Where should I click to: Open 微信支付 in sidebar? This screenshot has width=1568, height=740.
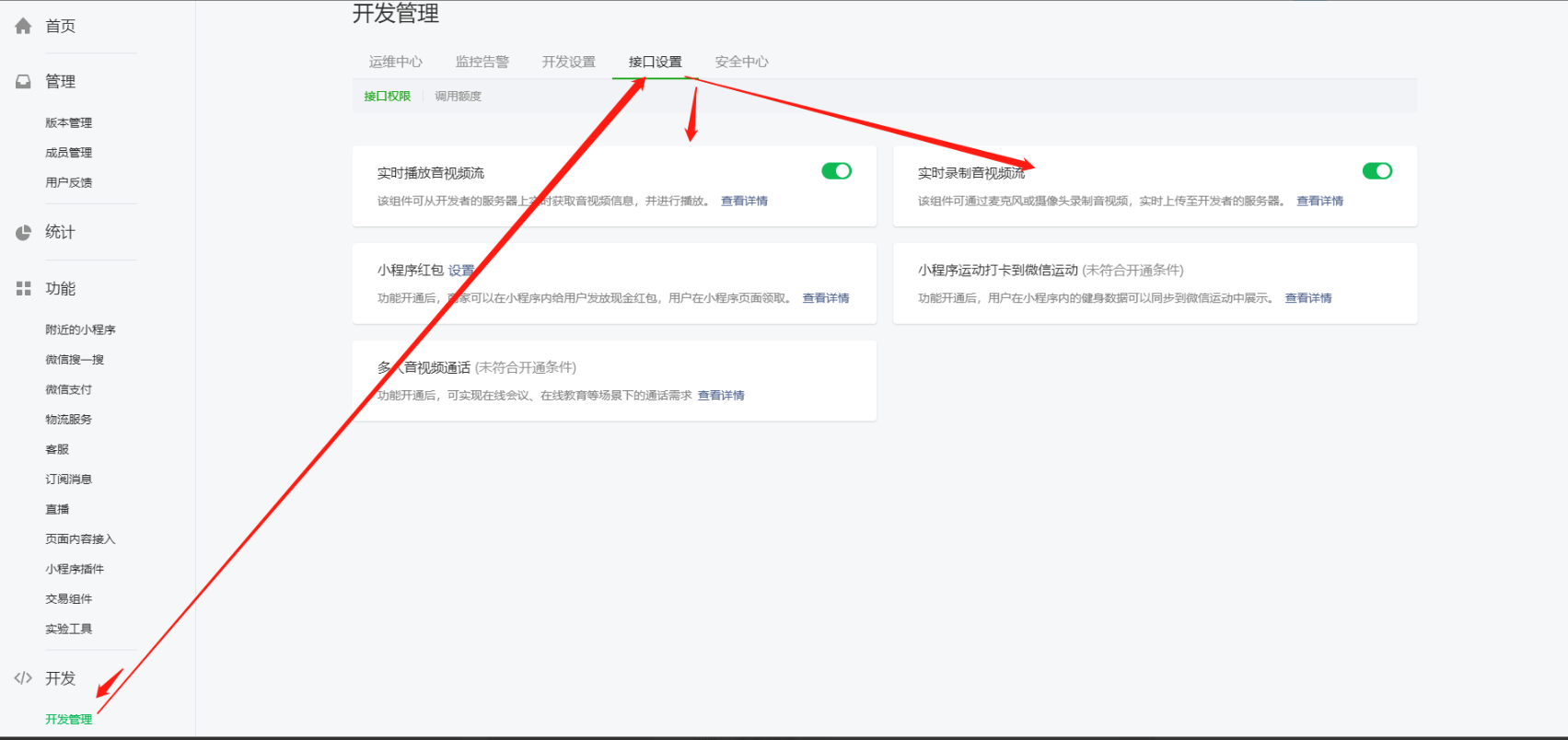[69, 389]
